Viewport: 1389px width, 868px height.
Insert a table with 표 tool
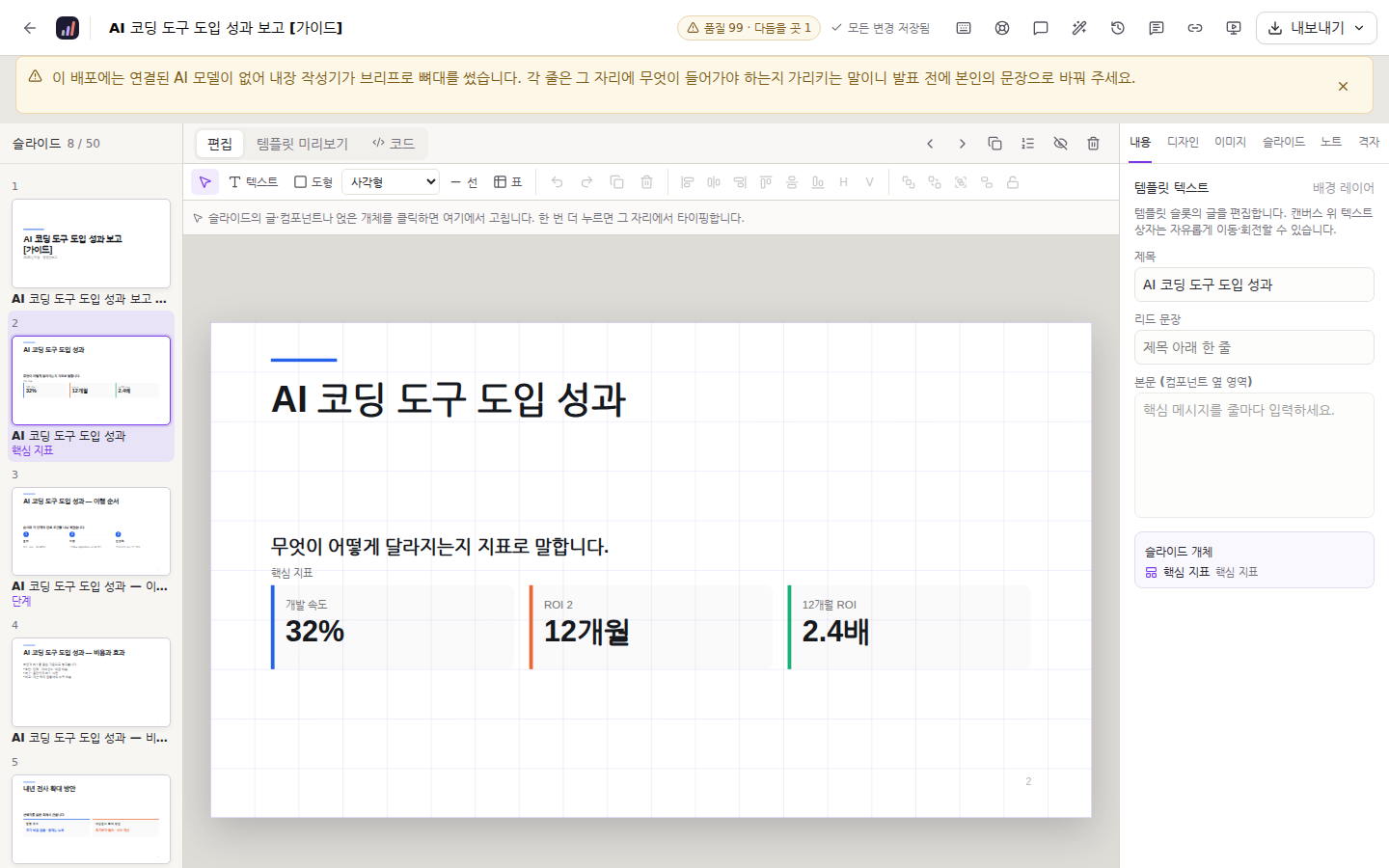pyautogui.click(x=508, y=182)
